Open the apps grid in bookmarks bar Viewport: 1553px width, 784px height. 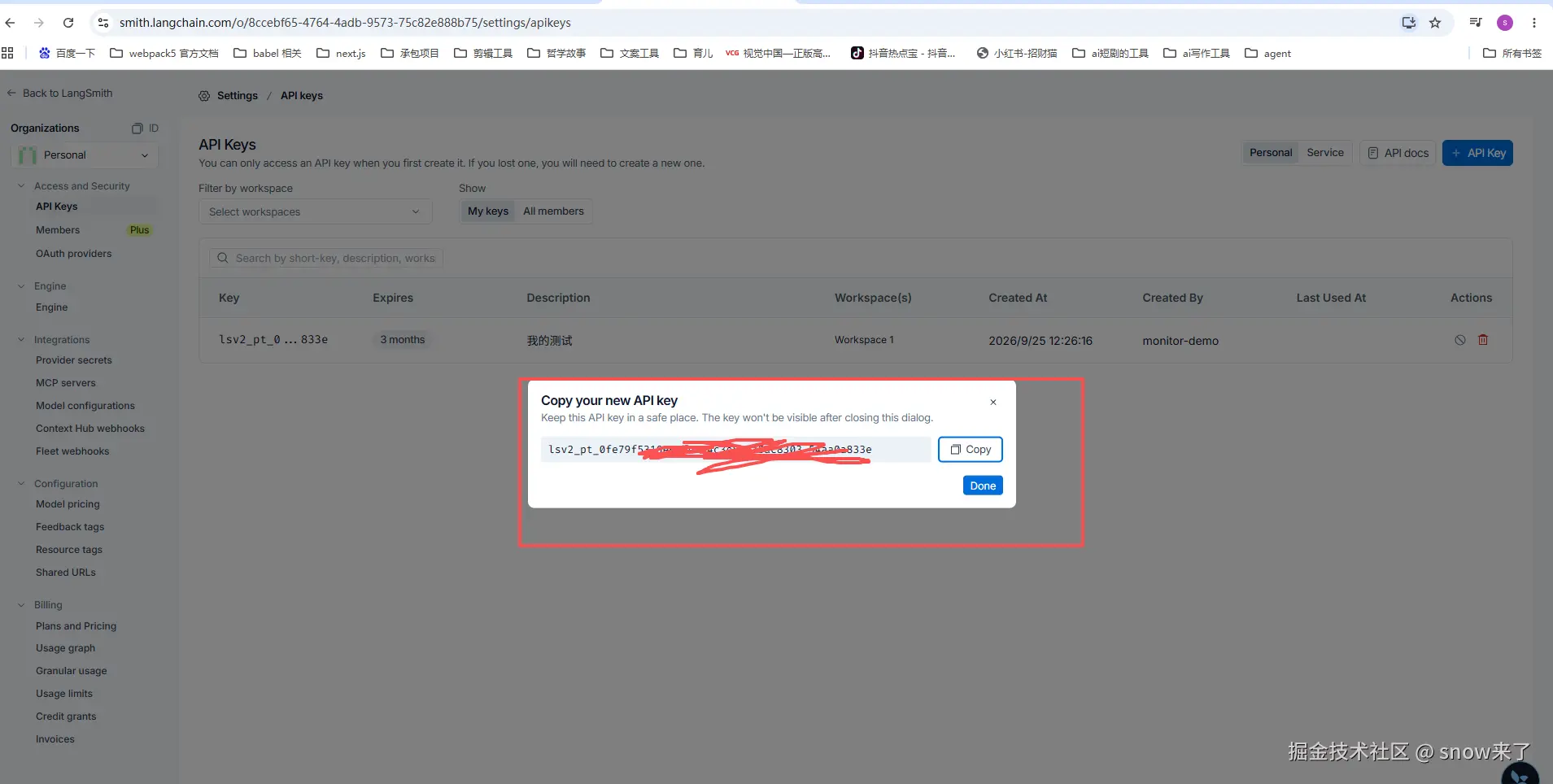tap(8, 53)
